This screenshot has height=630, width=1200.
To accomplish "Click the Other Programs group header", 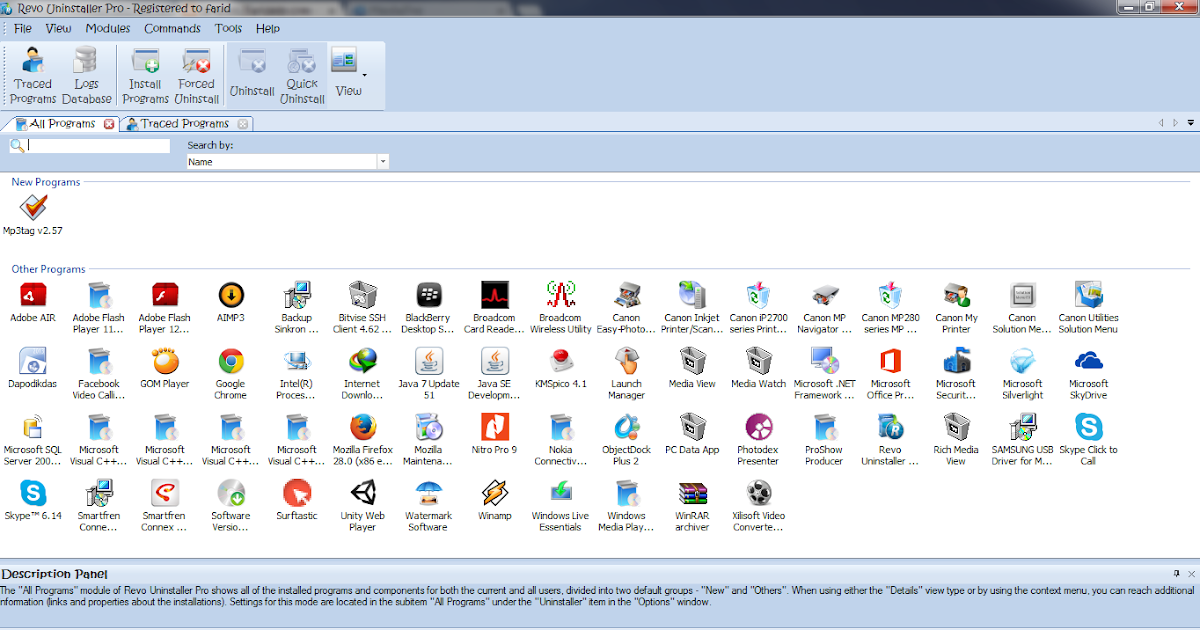I will 48,269.
